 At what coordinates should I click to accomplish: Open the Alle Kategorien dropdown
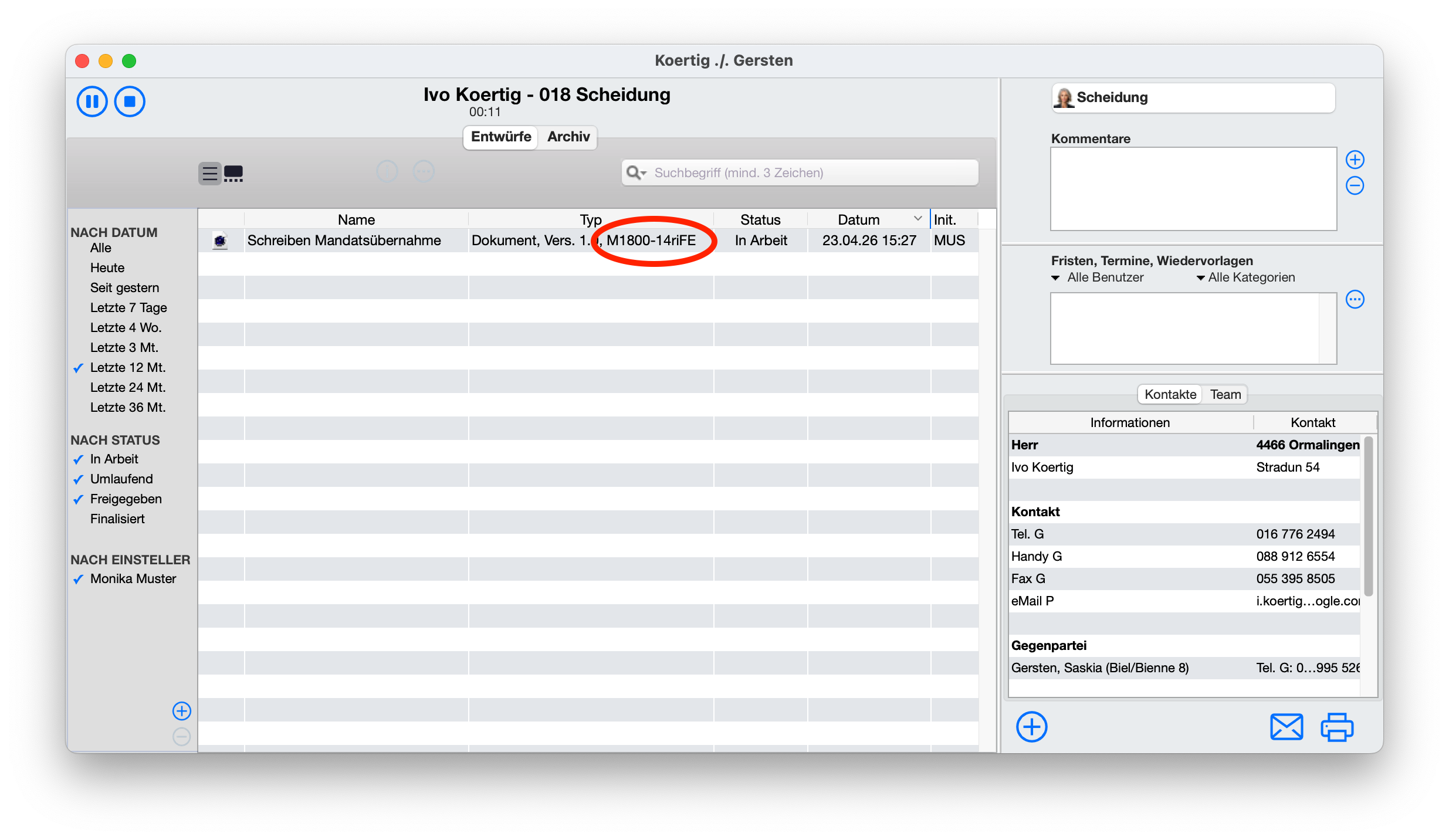[1245, 277]
